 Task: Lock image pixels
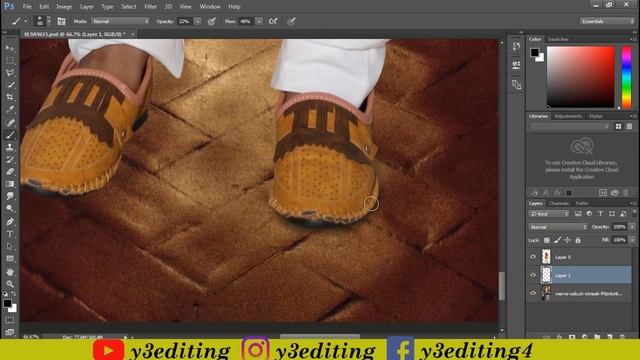coord(558,240)
